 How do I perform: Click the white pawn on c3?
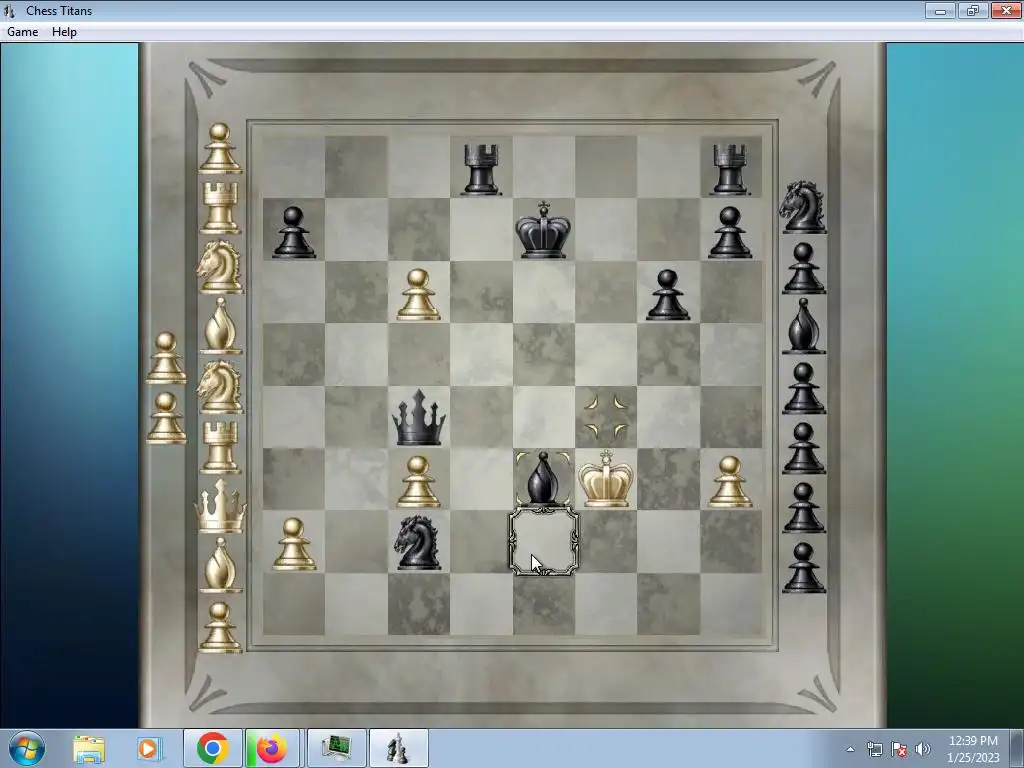tap(419, 482)
